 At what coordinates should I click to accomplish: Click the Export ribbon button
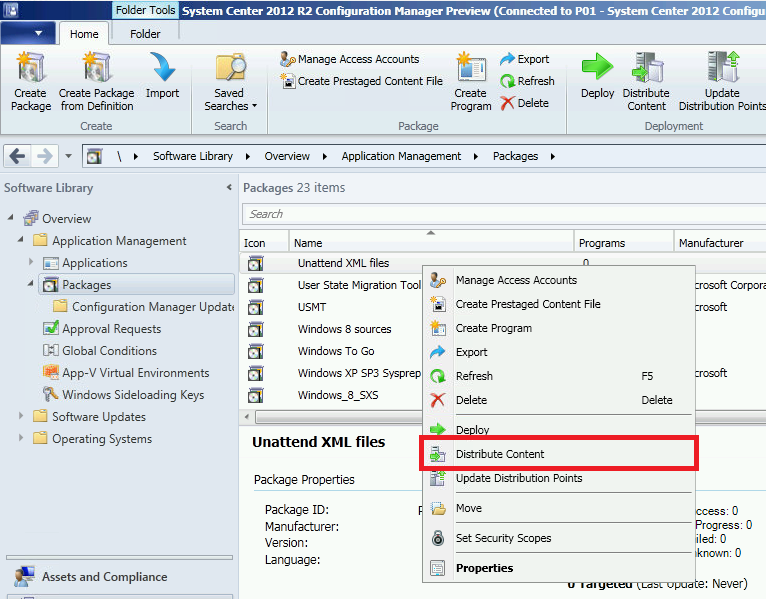(x=525, y=59)
